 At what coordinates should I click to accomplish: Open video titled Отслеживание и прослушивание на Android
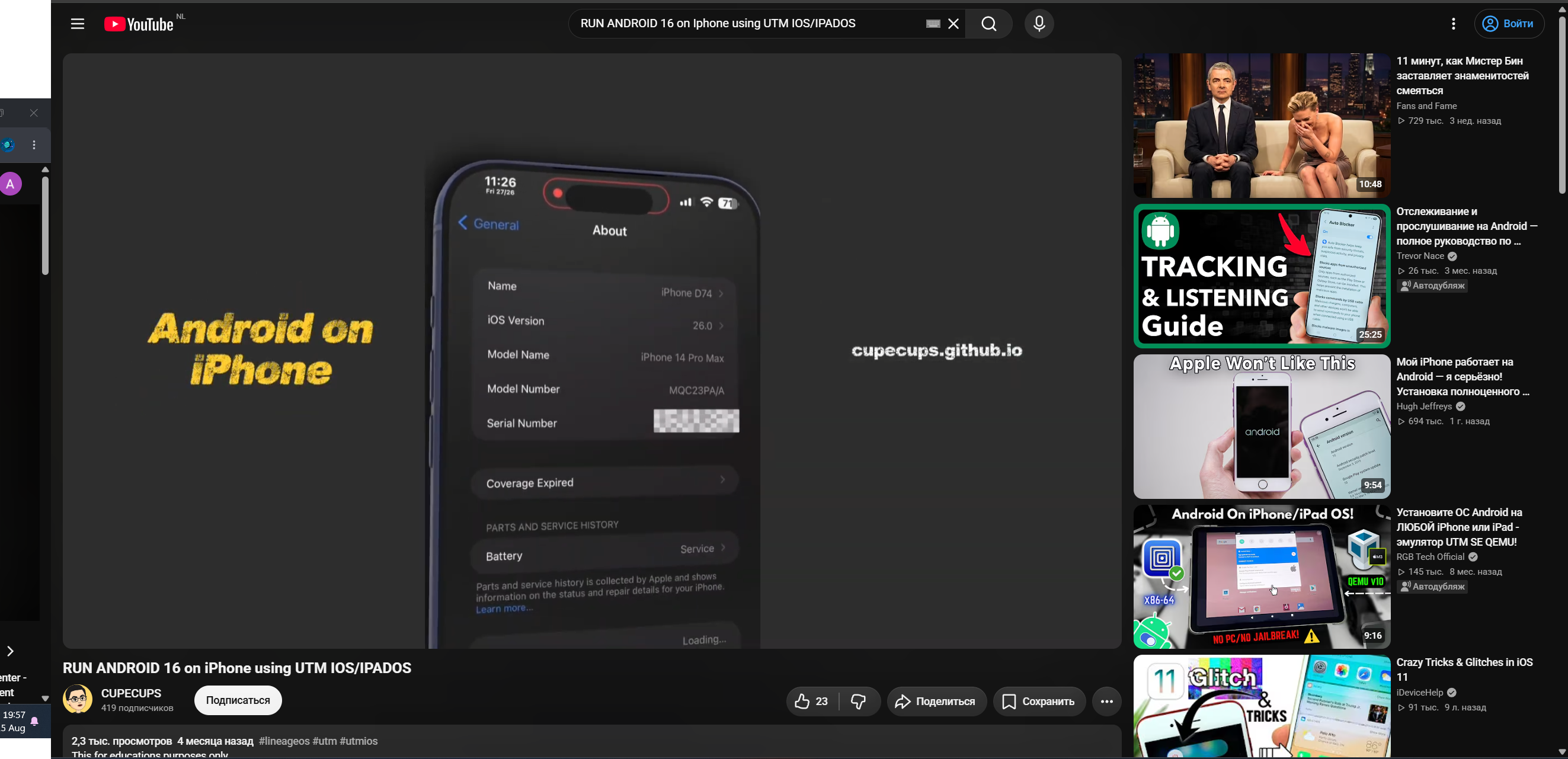[1467, 226]
